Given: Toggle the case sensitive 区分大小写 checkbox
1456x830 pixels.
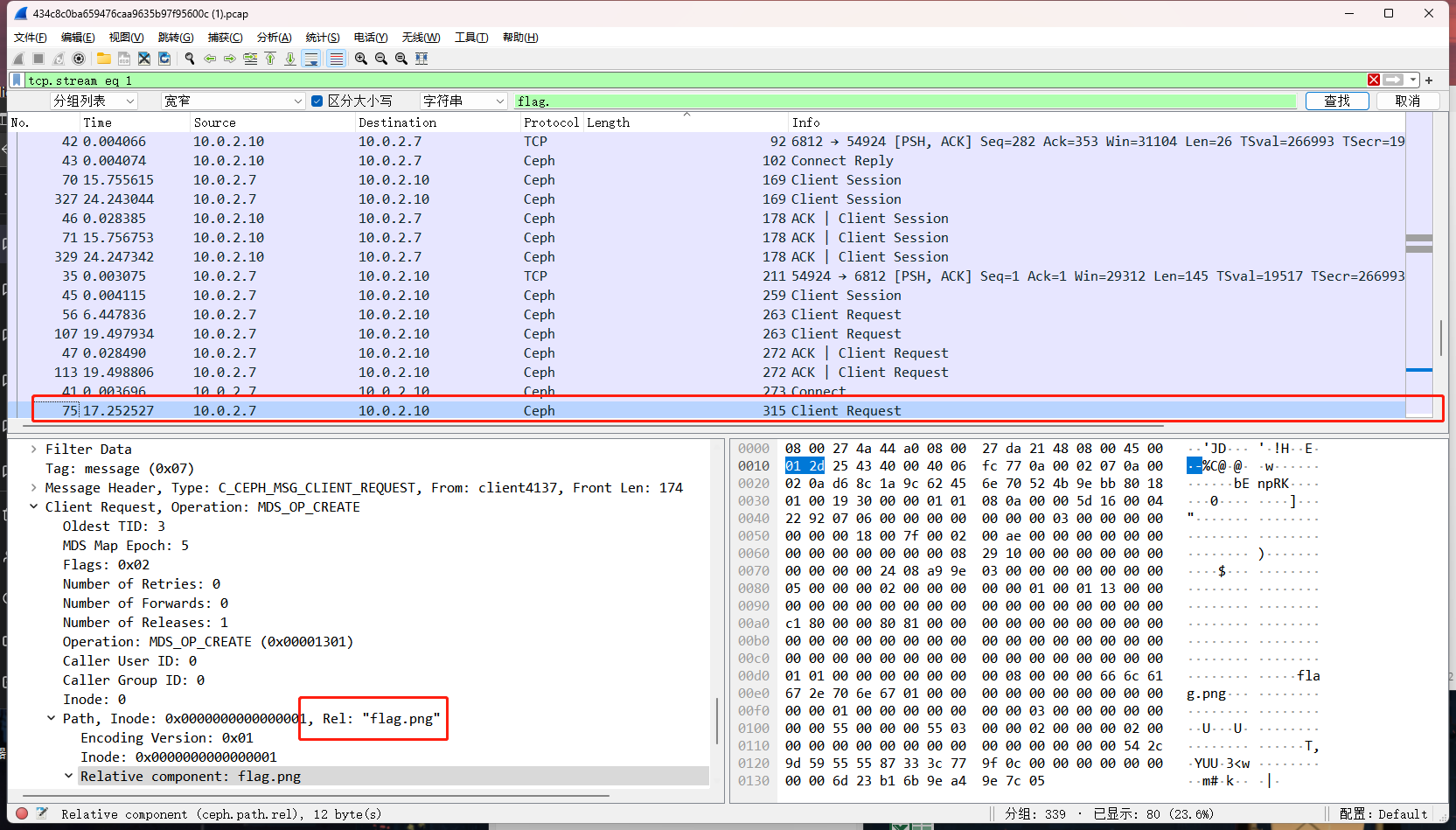Looking at the screenshot, I should (x=317, y=101).
